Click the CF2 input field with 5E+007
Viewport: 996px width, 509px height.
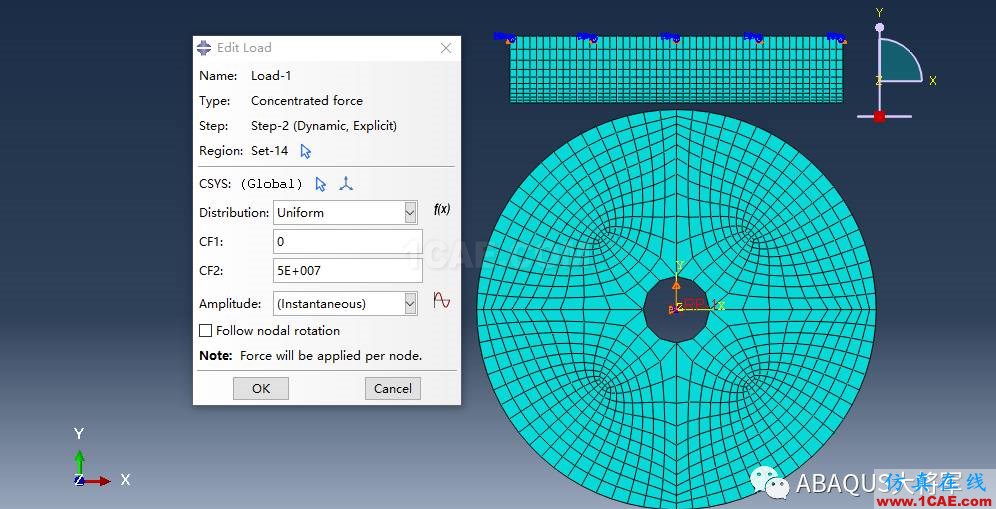coord(347,271)
